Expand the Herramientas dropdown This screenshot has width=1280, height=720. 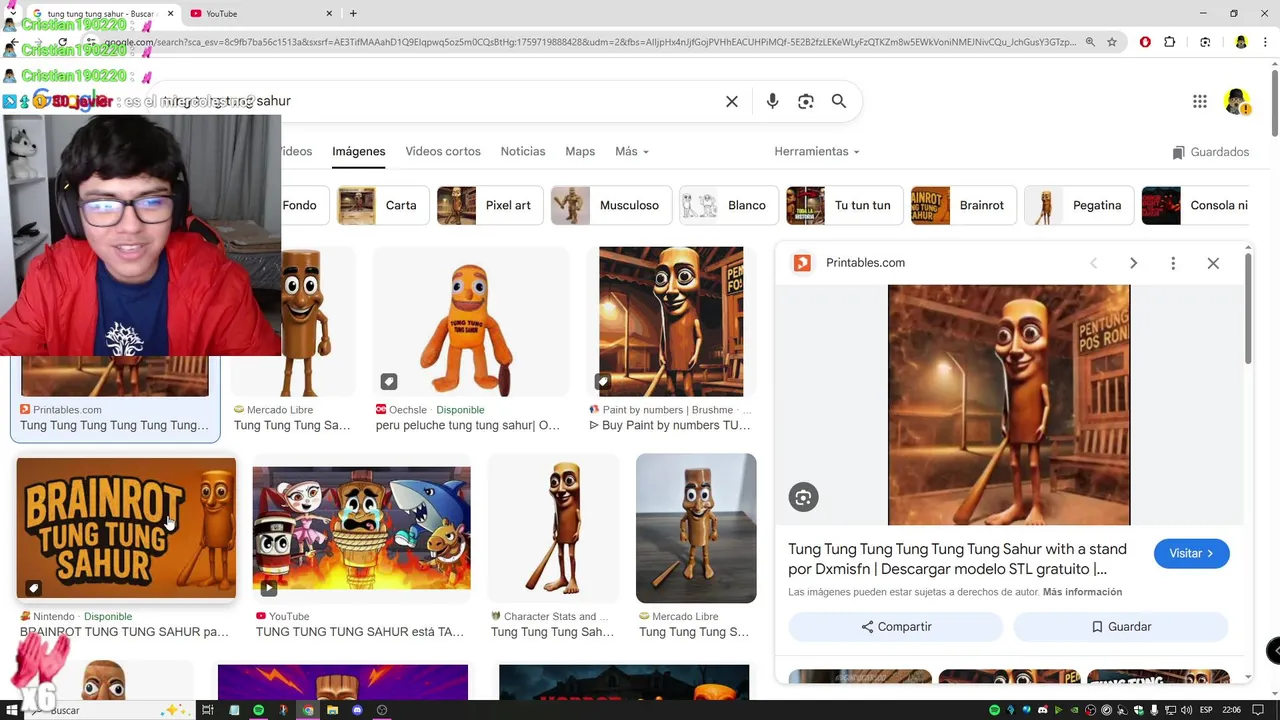point(817,151)
